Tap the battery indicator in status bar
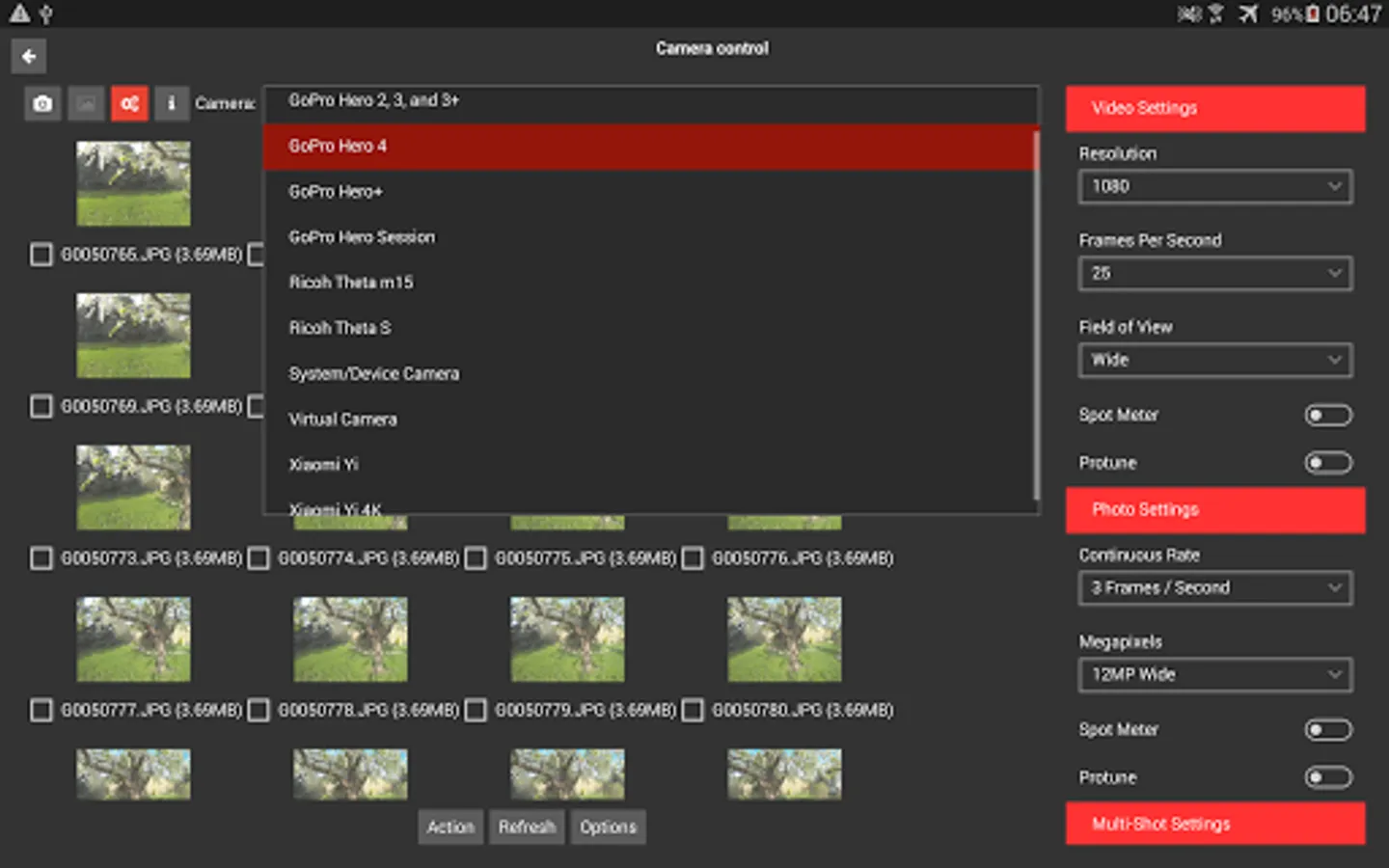The image size is (1389, 868). coord(1313,14)
